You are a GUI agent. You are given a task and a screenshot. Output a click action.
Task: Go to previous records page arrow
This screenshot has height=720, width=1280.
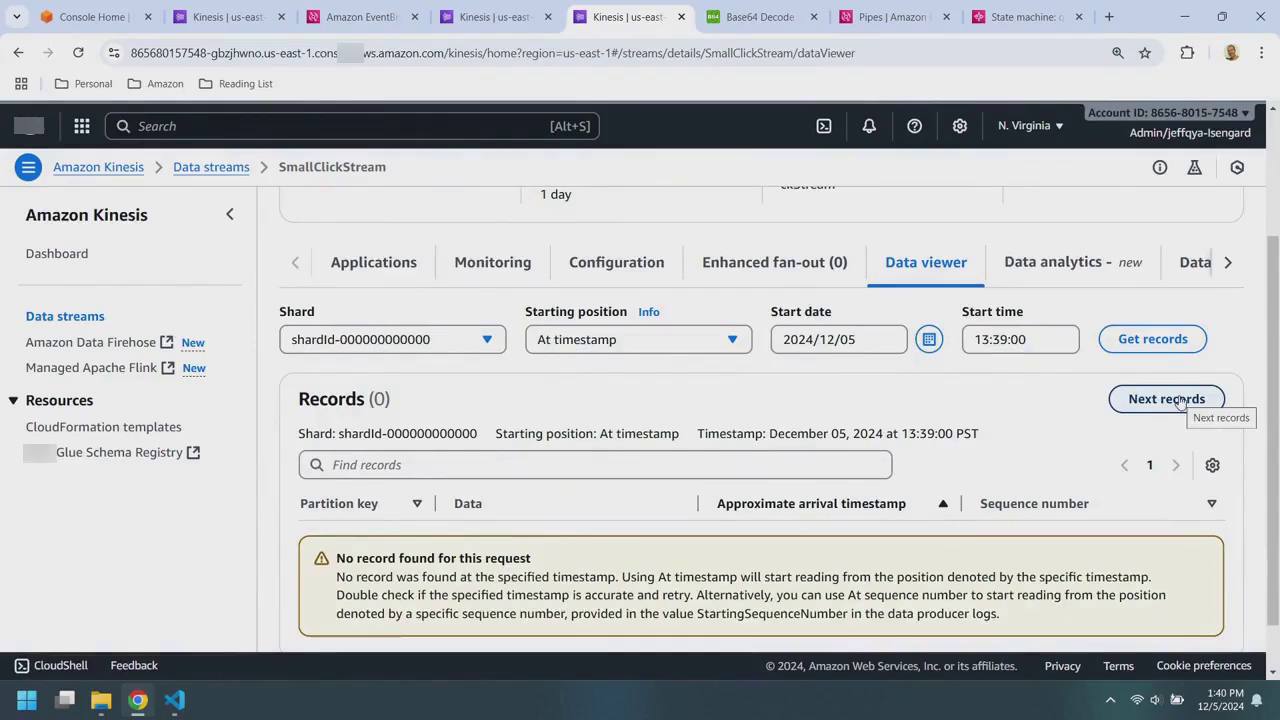pyautogui.click(x=1124, y=465)
